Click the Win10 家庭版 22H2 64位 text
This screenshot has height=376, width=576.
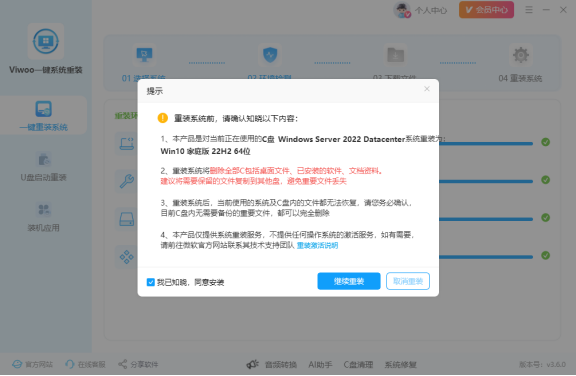point(205,151)
